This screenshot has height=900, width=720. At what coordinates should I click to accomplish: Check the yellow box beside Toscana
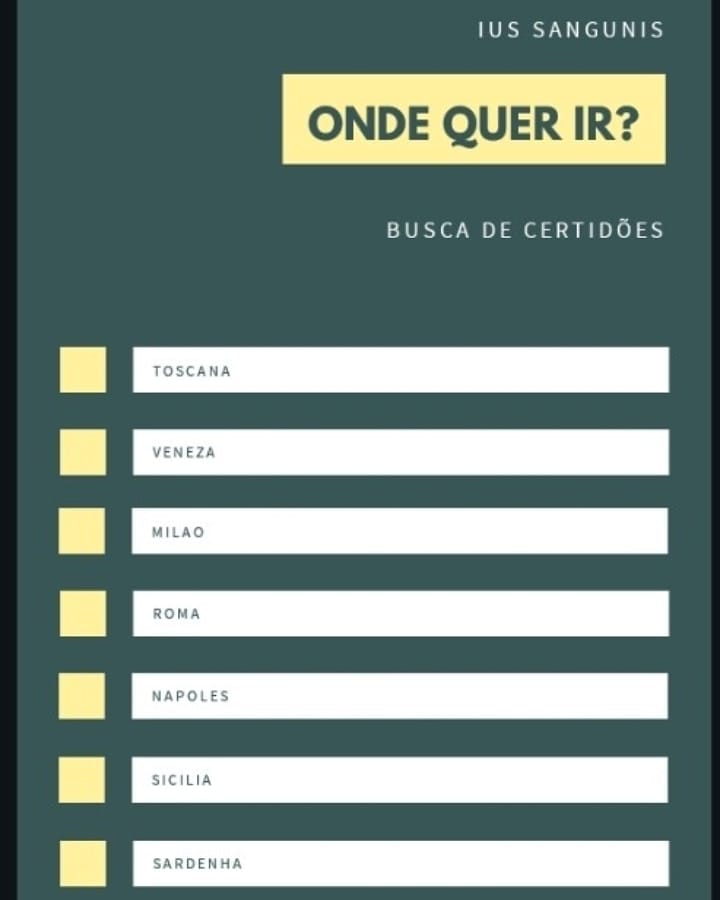coord(83,370)
